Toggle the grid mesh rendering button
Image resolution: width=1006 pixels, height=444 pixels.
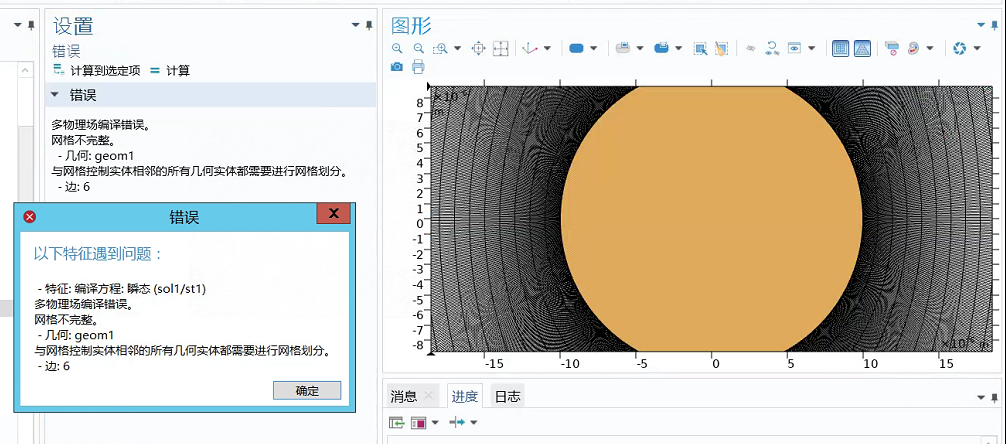(840, 48)
